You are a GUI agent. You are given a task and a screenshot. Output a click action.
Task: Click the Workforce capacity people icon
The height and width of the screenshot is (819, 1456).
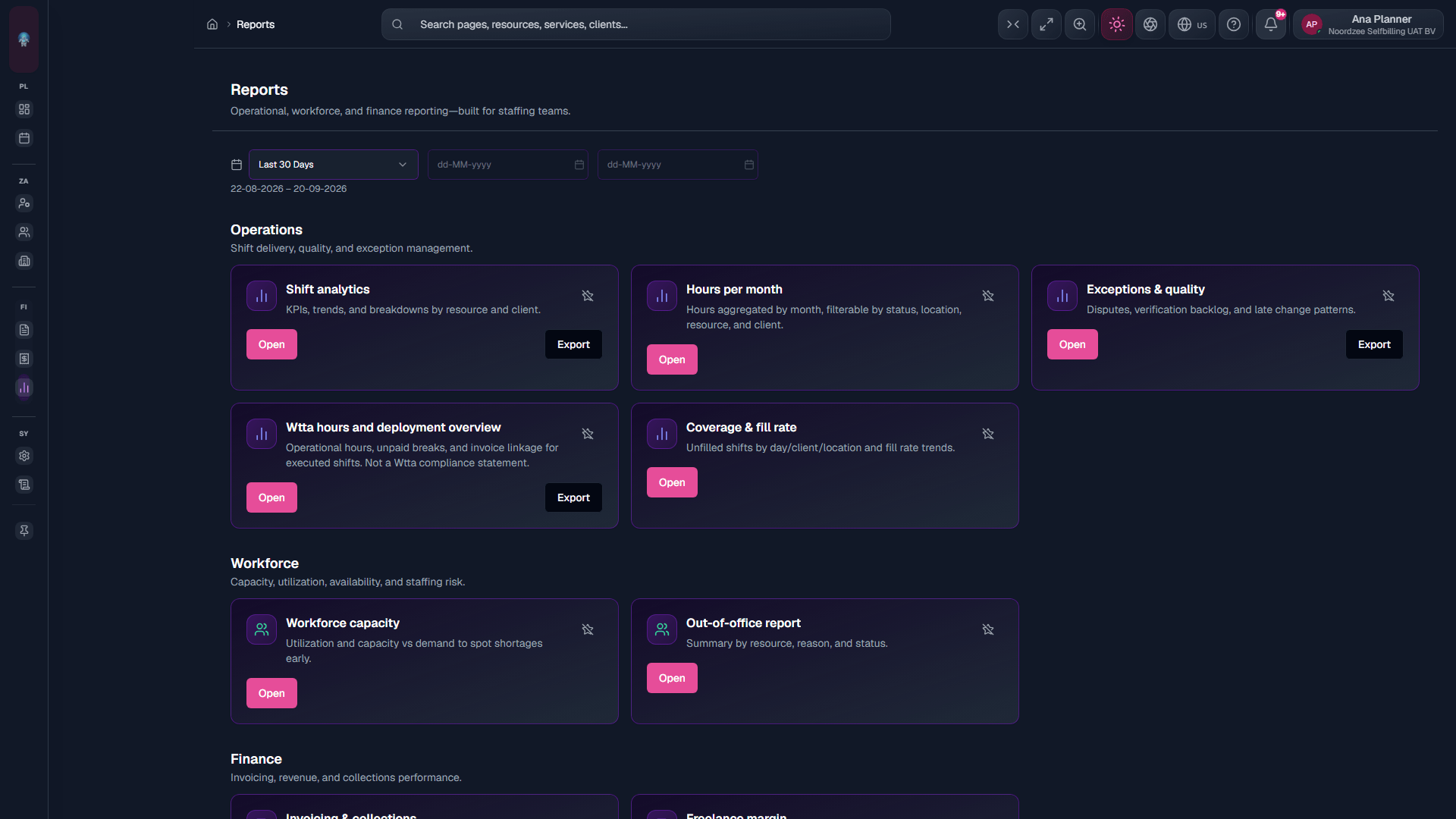click(262, 629)
